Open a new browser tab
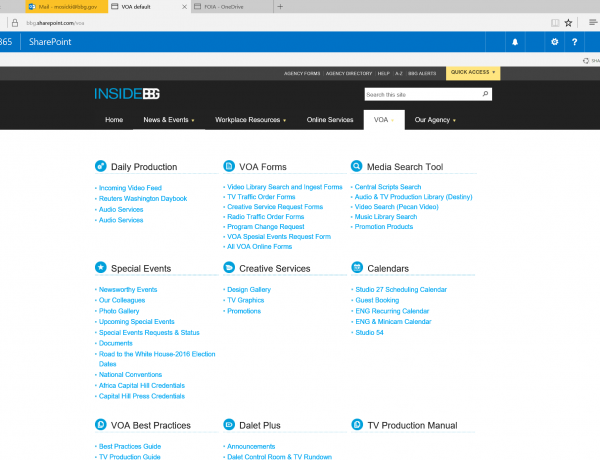Screen dimensions: 600x460 pyautogui.click(x=280, y=7)
